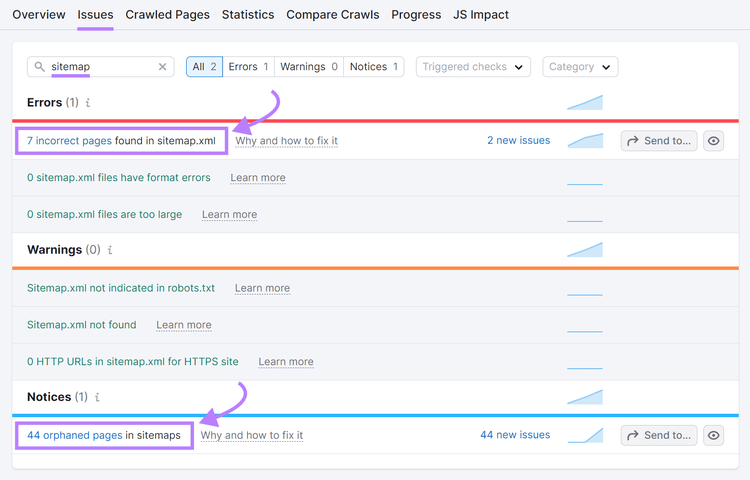Open the Crawled Pages tab

[x=167, y=15]
